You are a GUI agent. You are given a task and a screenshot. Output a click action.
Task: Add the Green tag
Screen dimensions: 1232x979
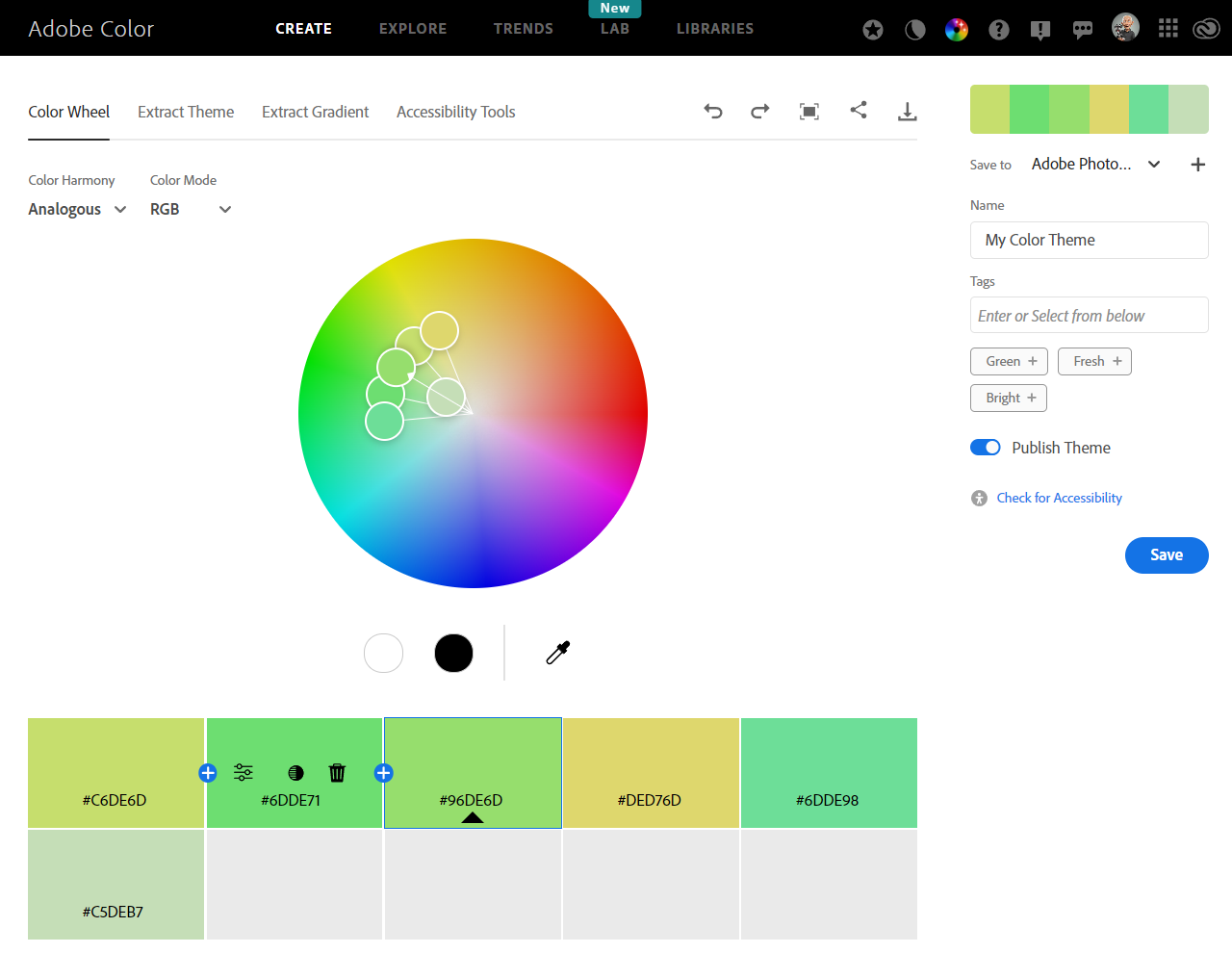tap(1010, 361)
